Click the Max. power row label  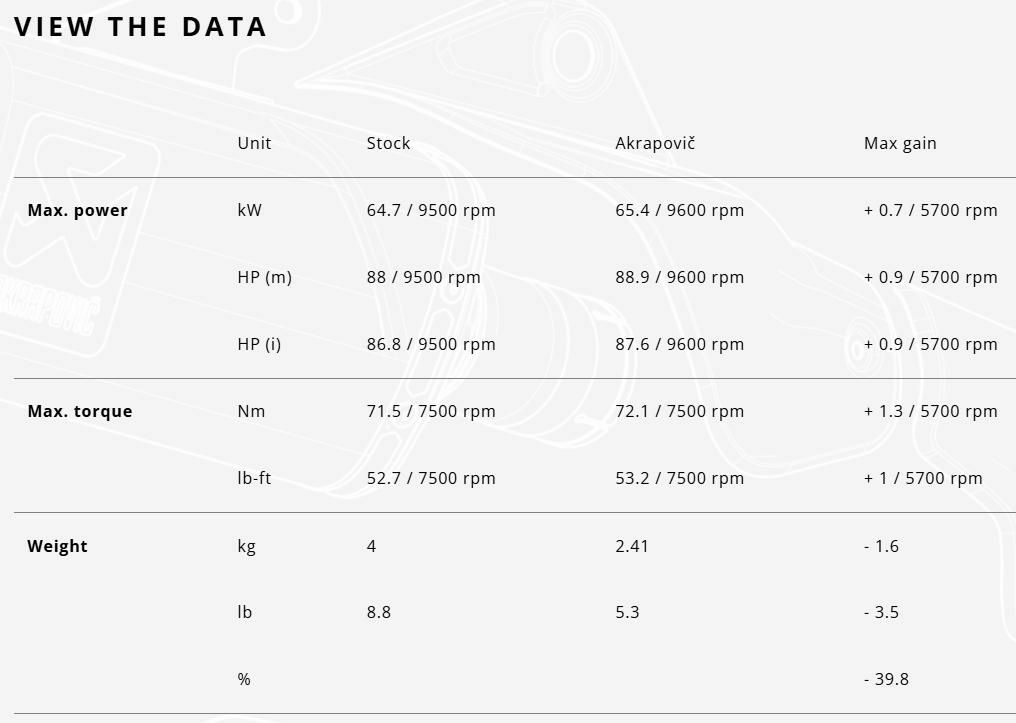(77, 210)
